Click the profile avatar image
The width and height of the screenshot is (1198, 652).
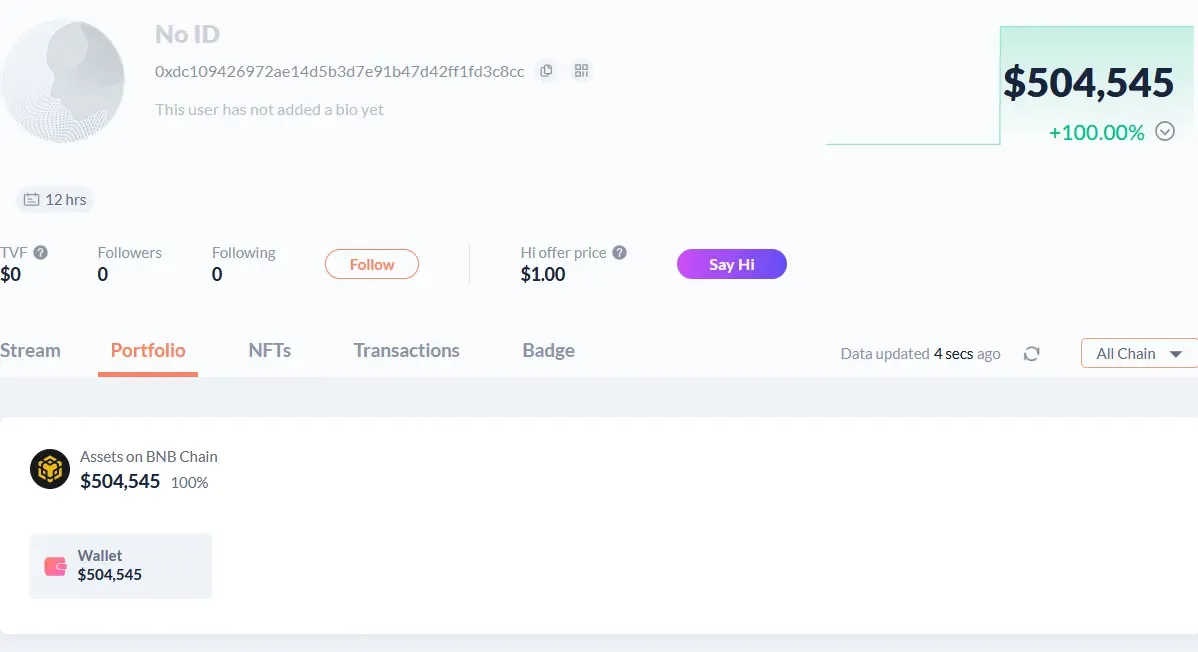[64, 80]
